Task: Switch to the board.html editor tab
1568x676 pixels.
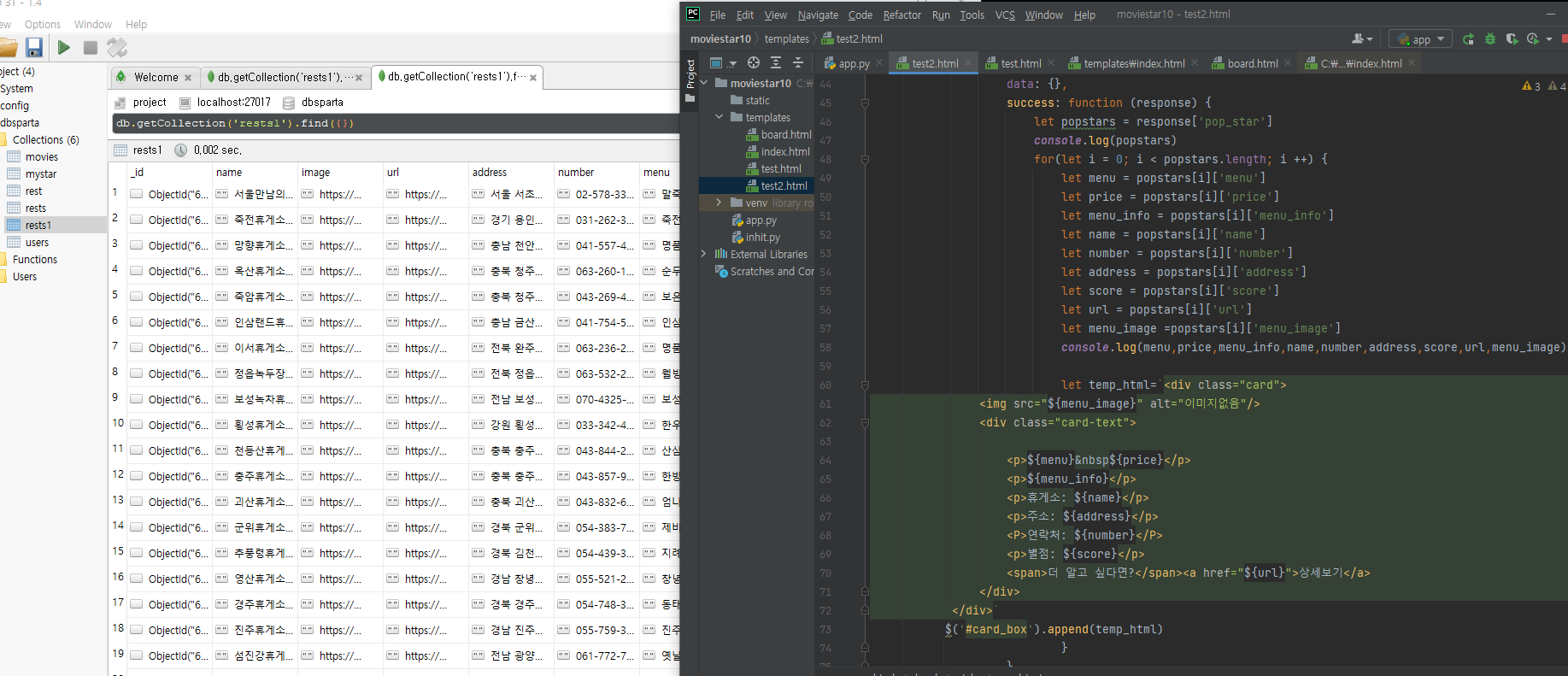Action: (1253, 63)
